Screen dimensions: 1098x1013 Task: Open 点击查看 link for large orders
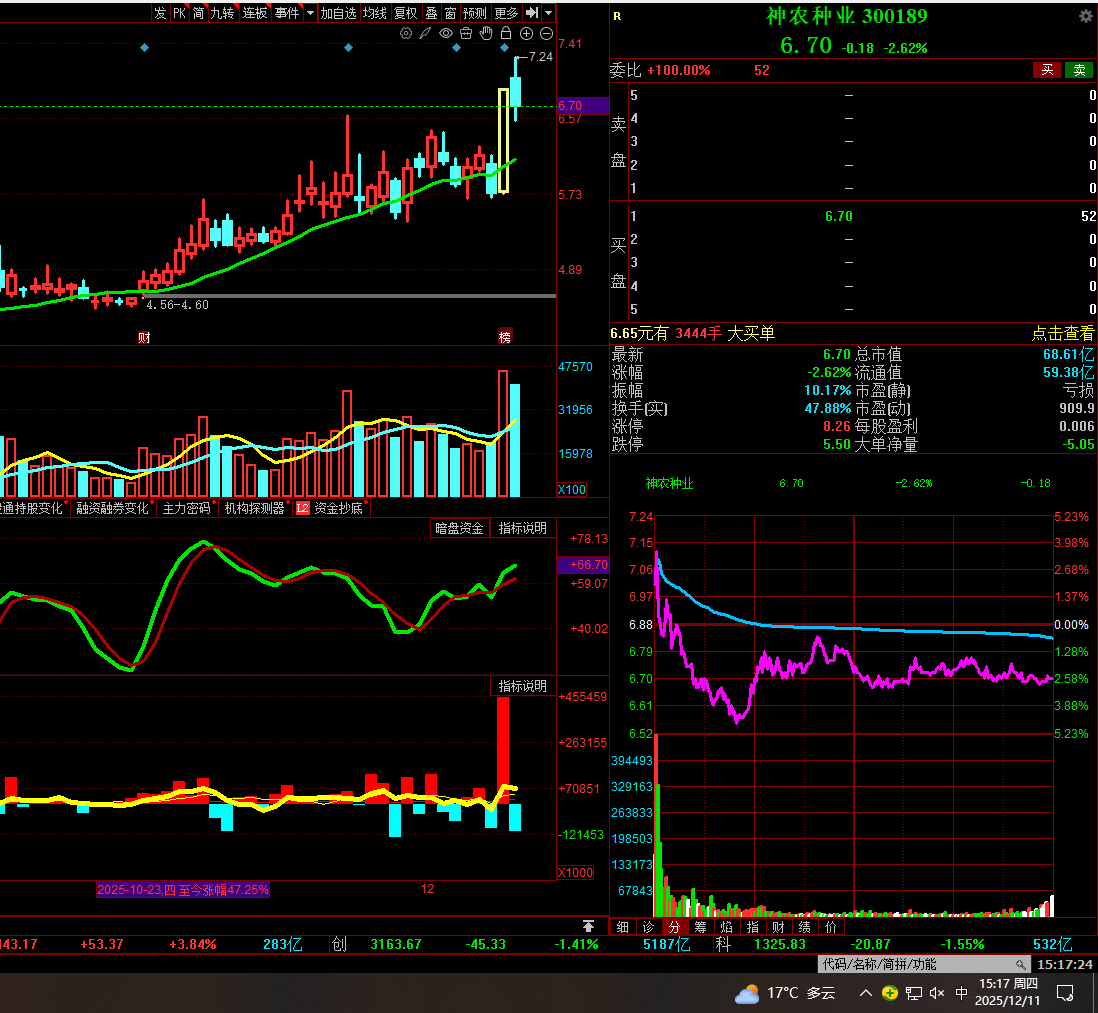tap(1063, 333)
